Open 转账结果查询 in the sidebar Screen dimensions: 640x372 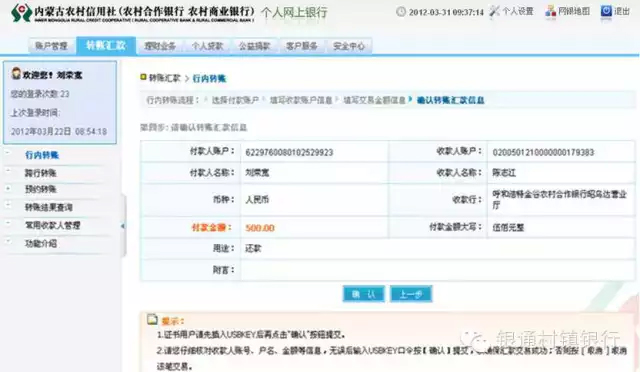coord(49,207)
